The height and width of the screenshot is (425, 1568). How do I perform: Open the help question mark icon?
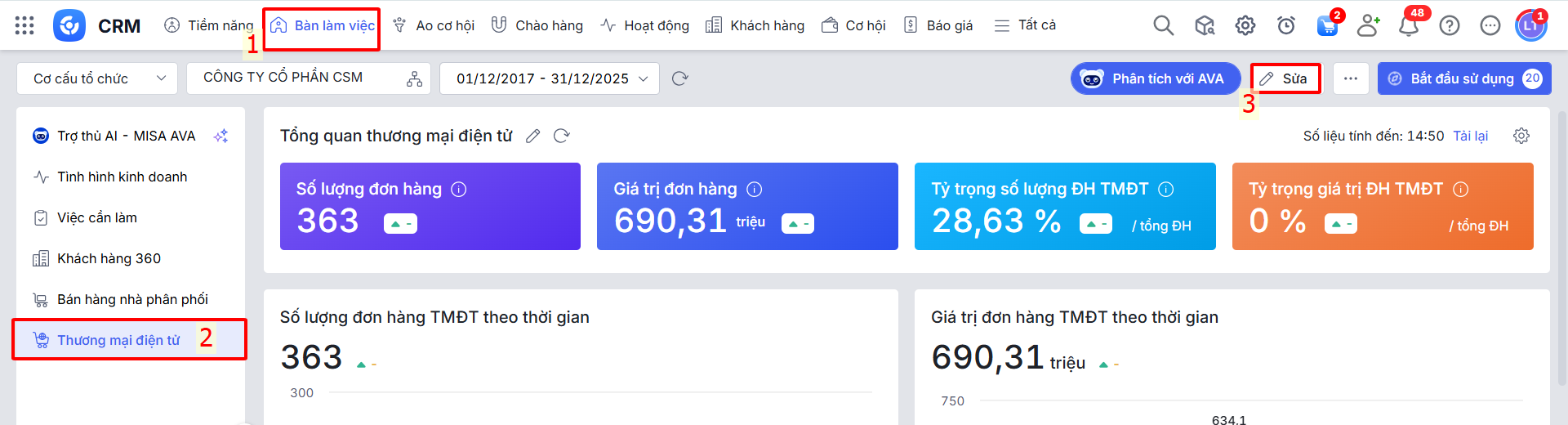[x=1449, y=25]
